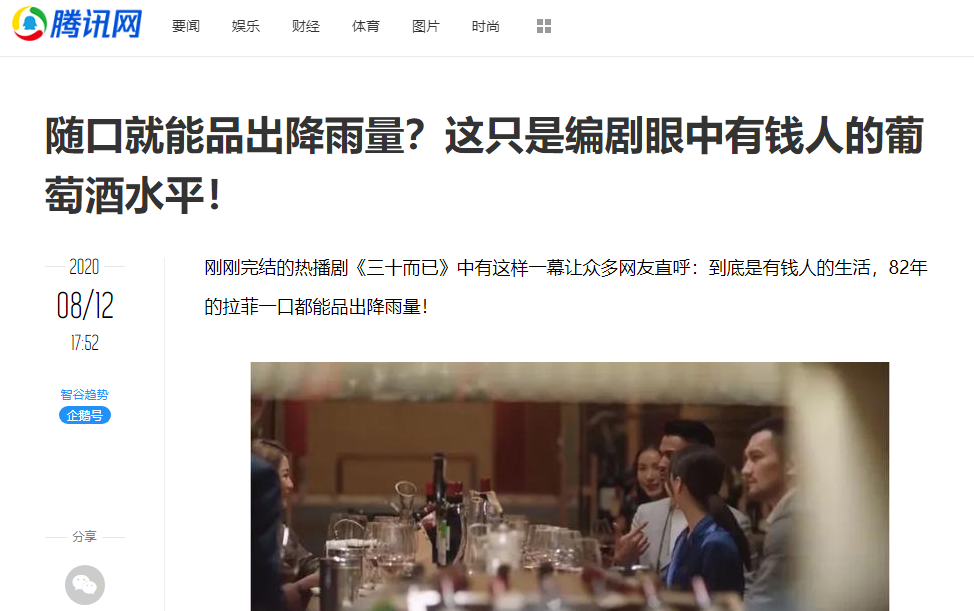
Task: Click the publish date 08/12
Action: click(x=85, y=306)
